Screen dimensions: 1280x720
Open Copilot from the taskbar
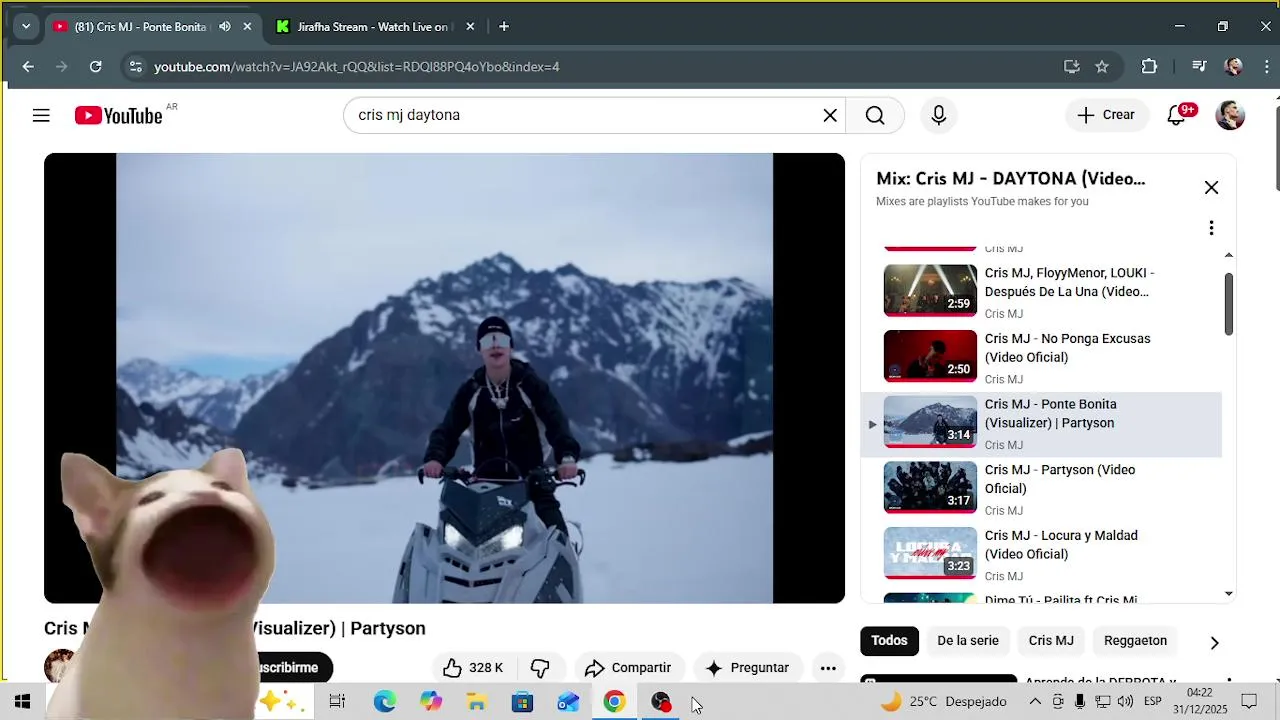pos(431,702)
